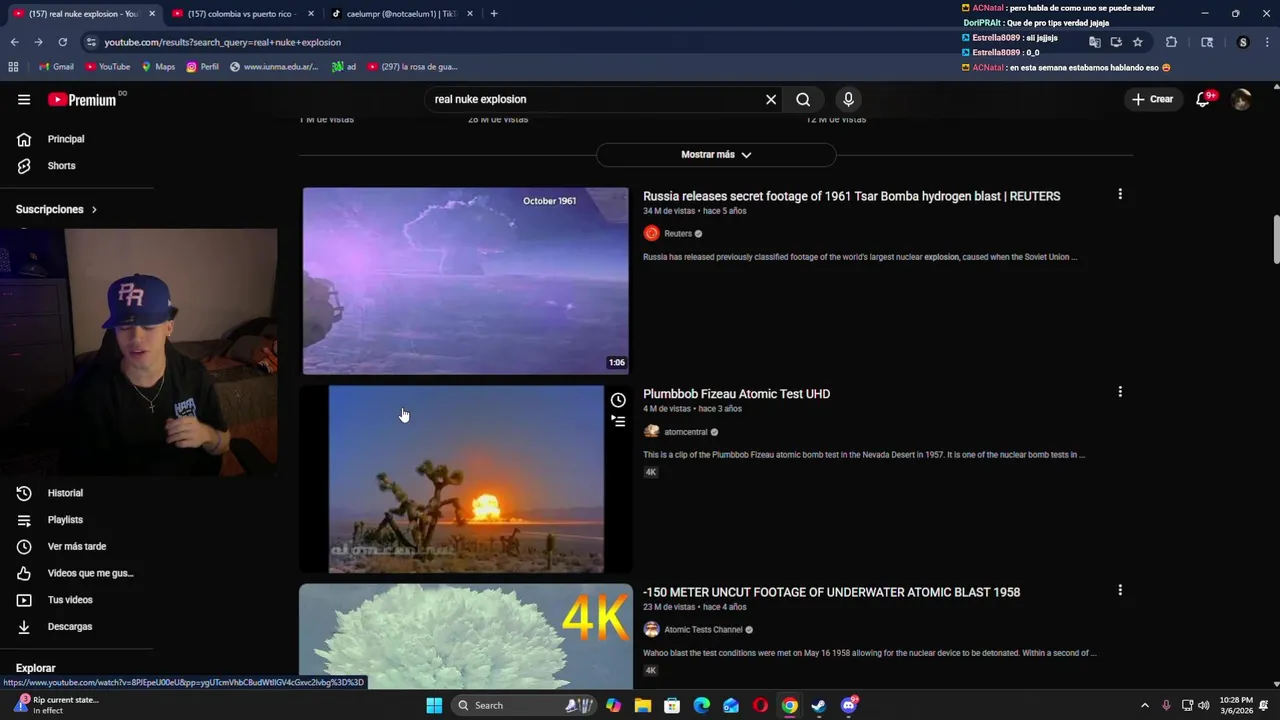1280x720 pixels.
Task: Open the Crear menu
Action: [1152, 99]
